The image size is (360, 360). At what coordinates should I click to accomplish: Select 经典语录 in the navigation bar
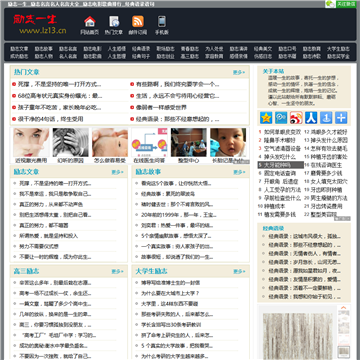pos(141,49)
